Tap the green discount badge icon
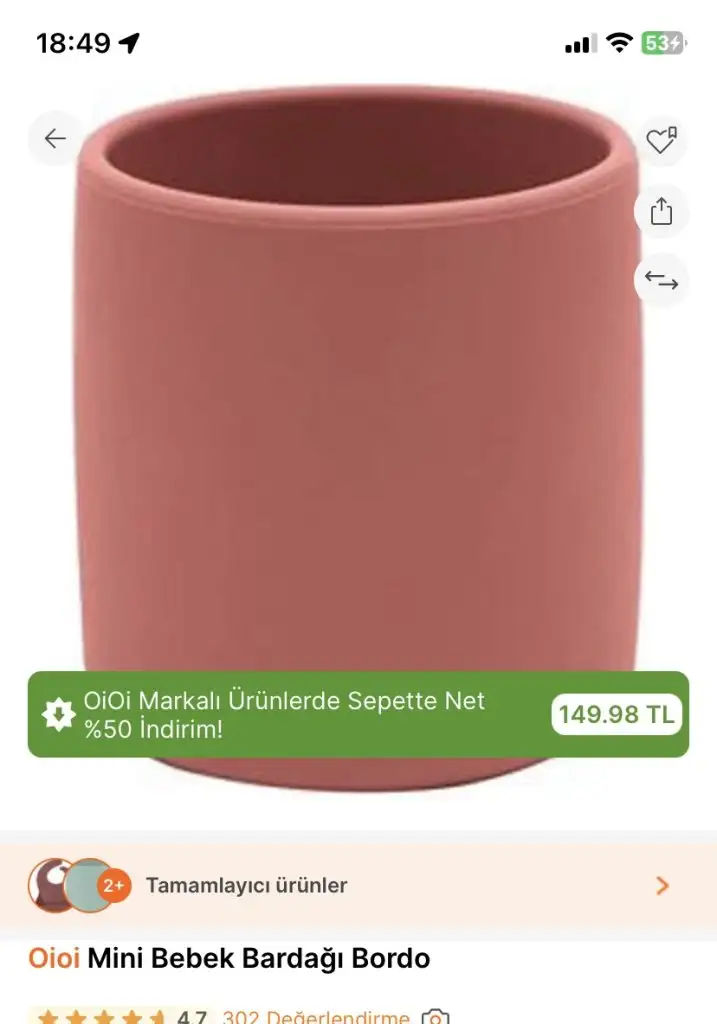 point(59,714)
